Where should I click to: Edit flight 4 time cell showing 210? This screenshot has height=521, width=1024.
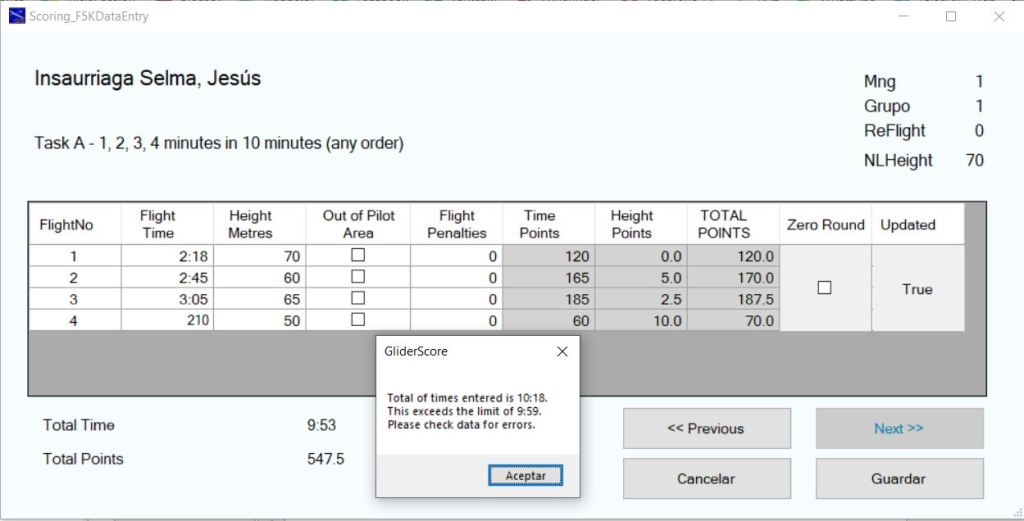click(167, 321)
